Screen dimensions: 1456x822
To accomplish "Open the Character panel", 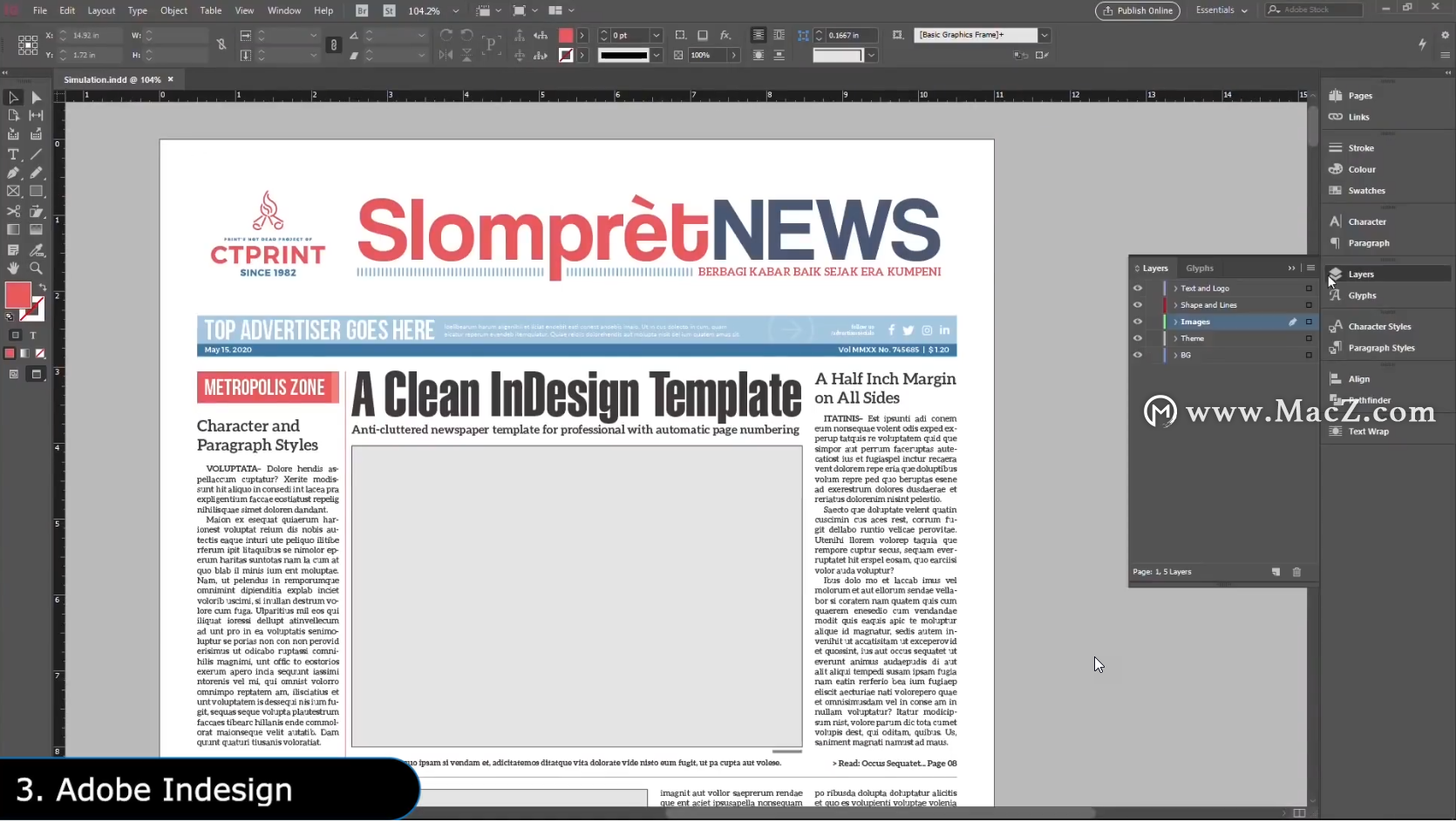I will (1366, 221).
